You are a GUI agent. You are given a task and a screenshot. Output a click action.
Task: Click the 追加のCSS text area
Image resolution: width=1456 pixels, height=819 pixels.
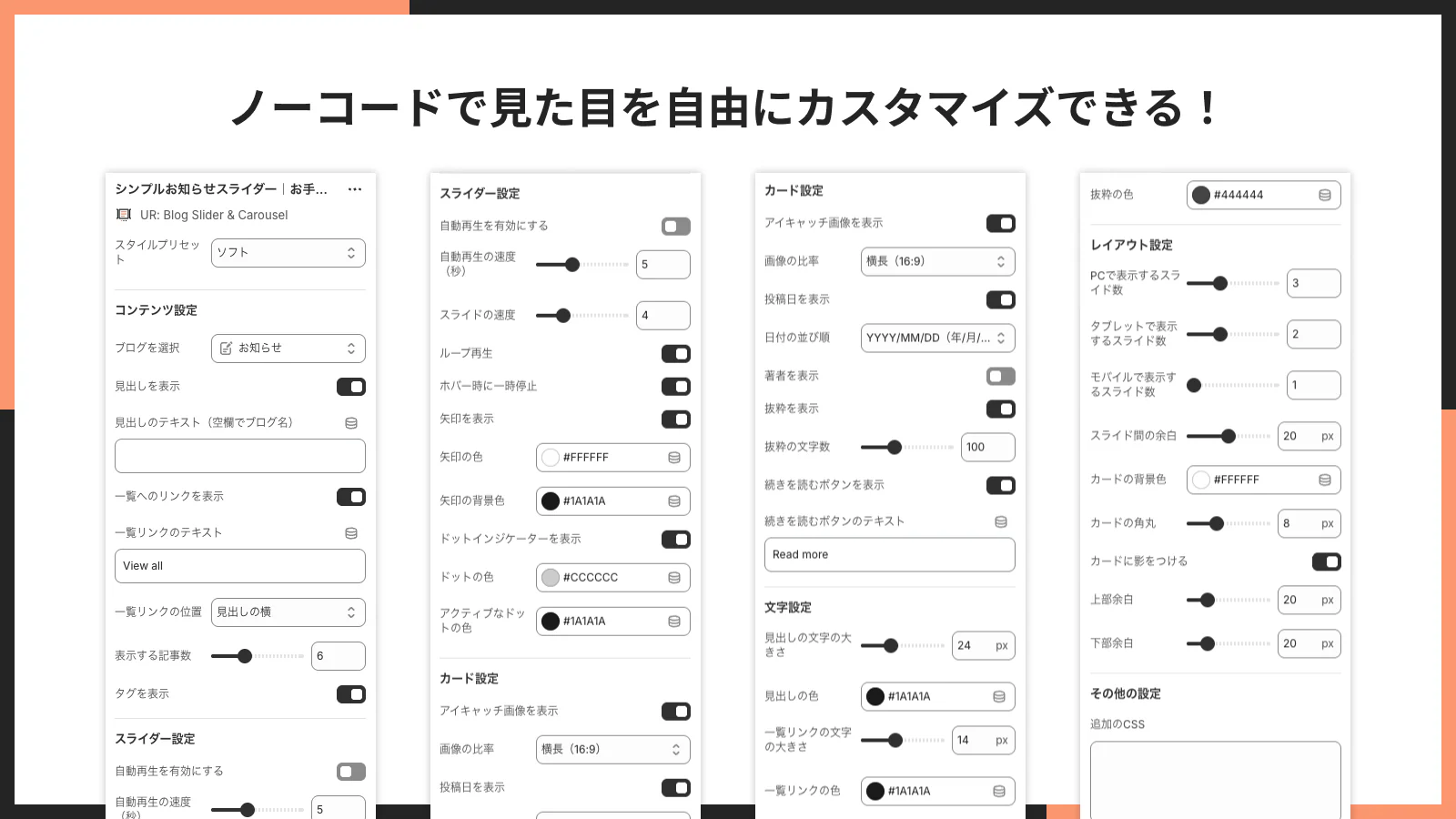click(x=1215, y=778)
